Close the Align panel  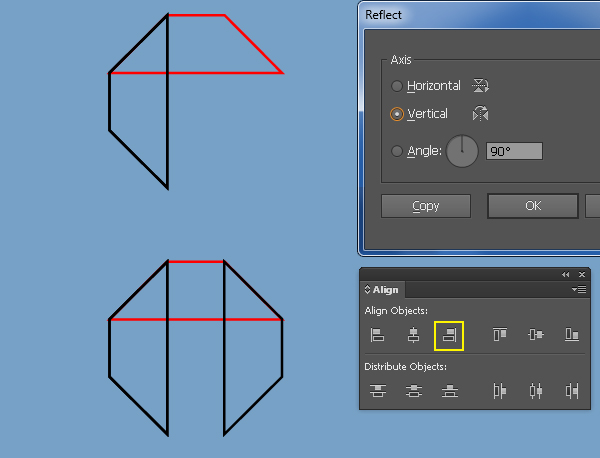[x=582, y=274]
